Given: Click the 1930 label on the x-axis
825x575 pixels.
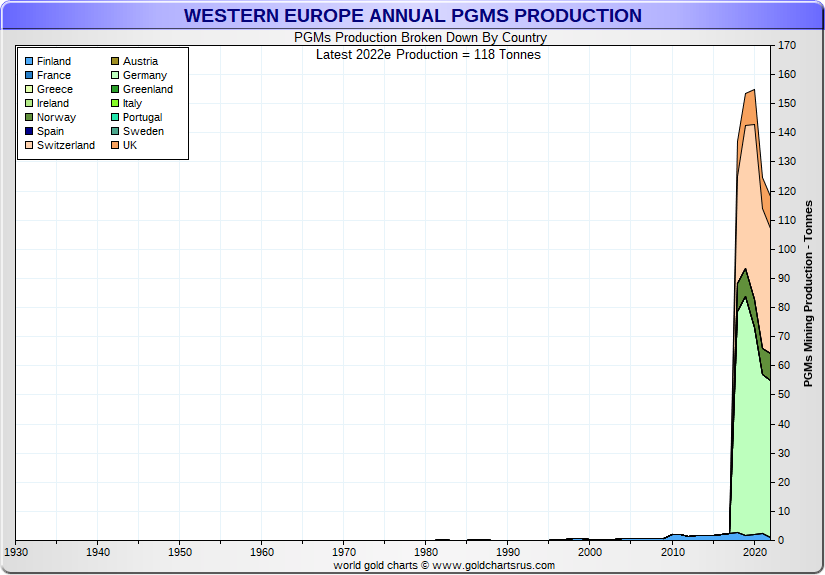Looking at the screenshot, I should coord(16,552).
